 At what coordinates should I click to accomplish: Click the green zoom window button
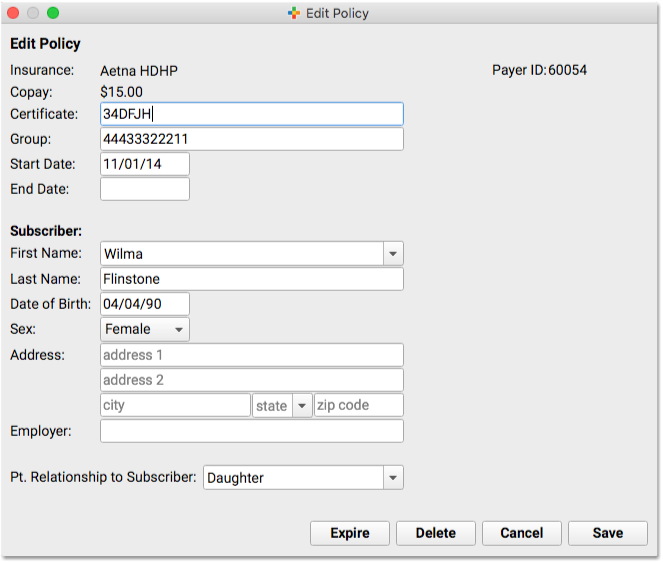(53, 13)
